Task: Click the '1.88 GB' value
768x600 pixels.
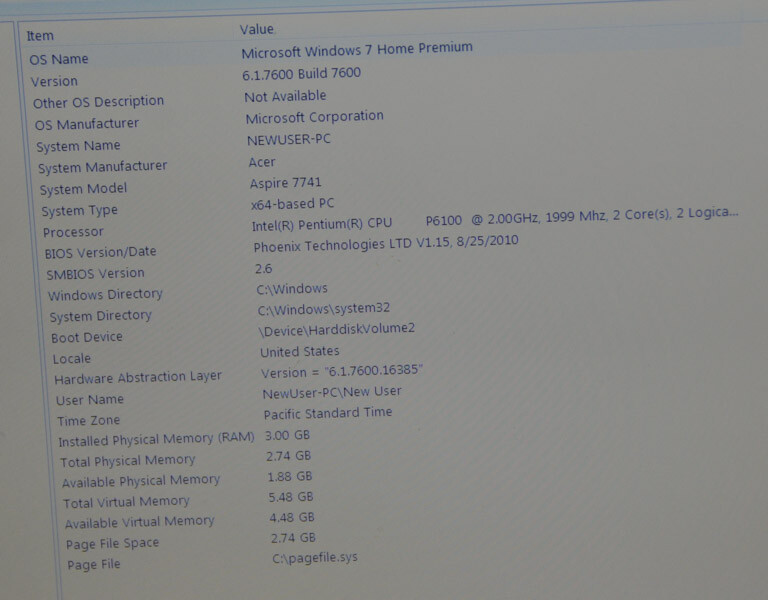Action: click(x=290, y=476)
